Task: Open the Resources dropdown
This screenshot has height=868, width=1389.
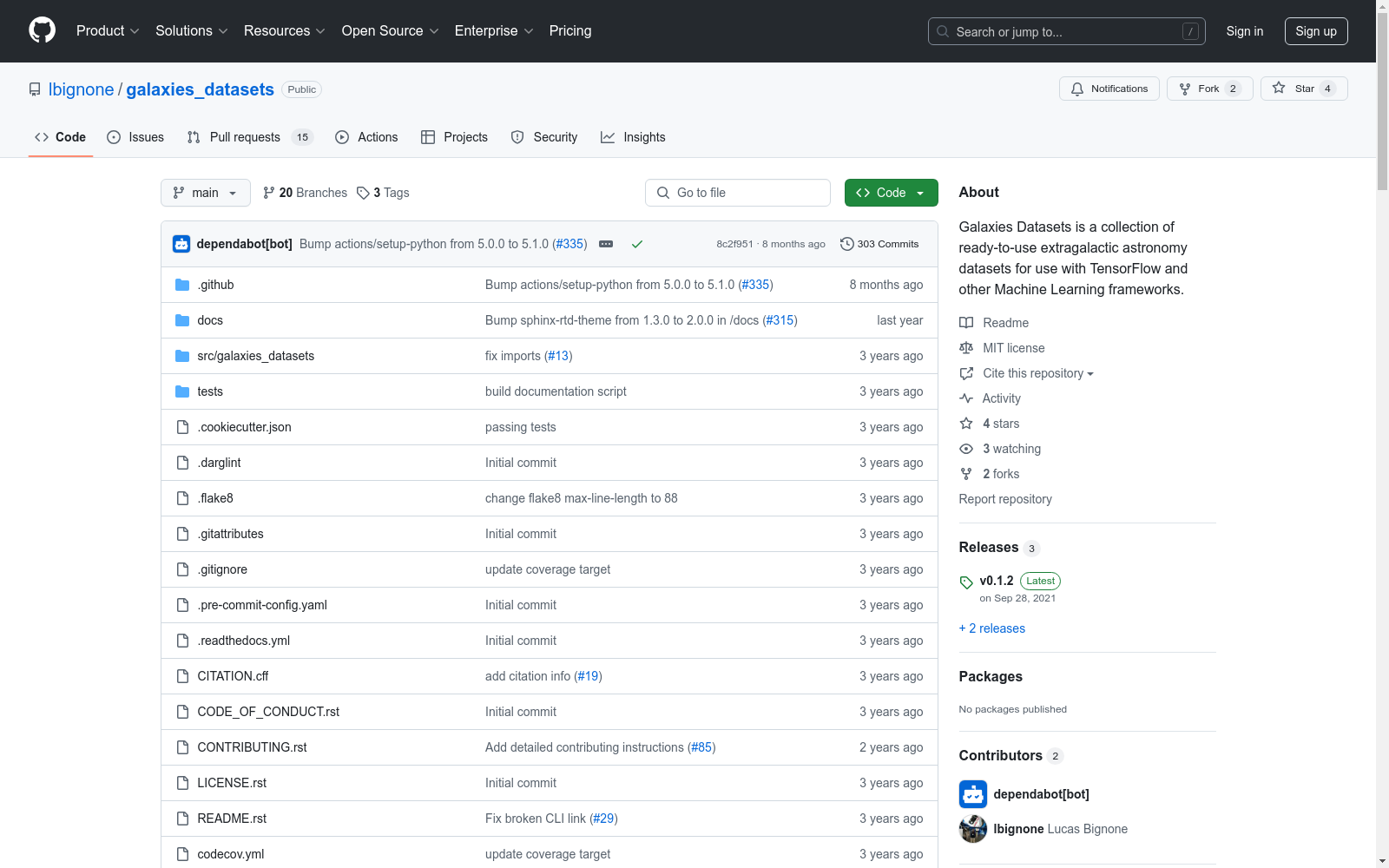Action: (285, 31)
